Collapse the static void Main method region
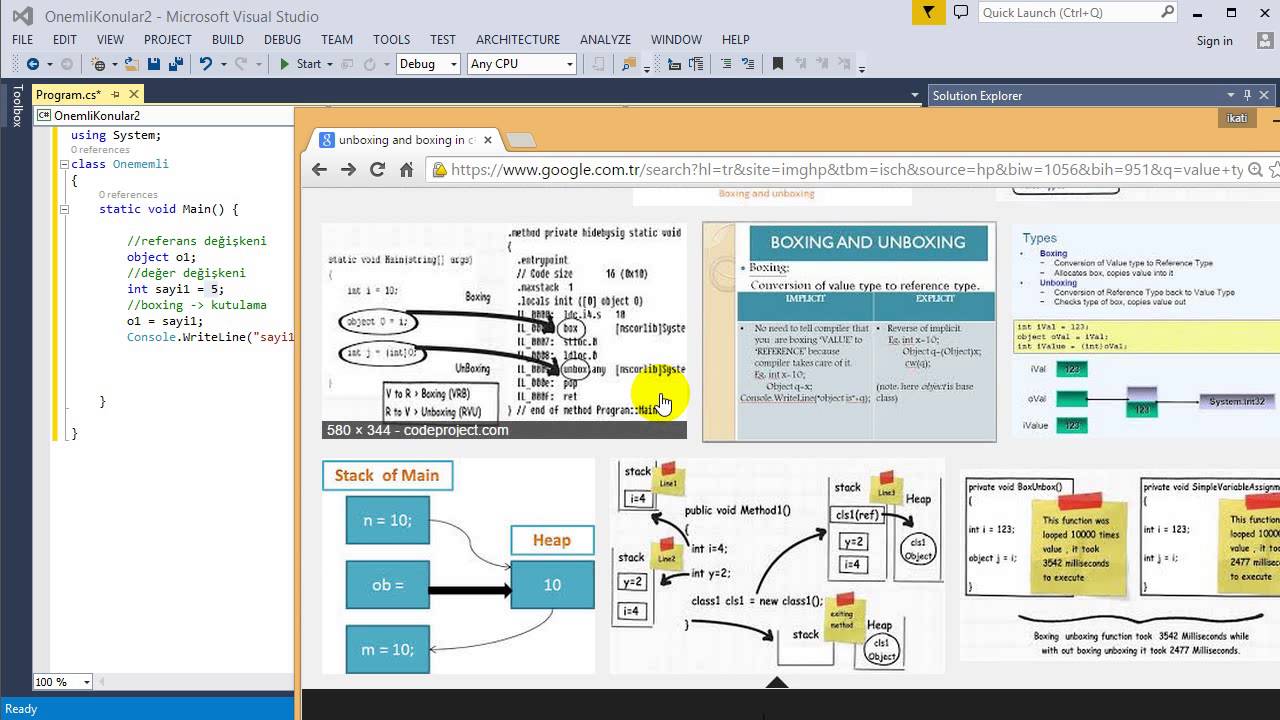Viewport: 1280px width, 720px height. click(64, 210)
